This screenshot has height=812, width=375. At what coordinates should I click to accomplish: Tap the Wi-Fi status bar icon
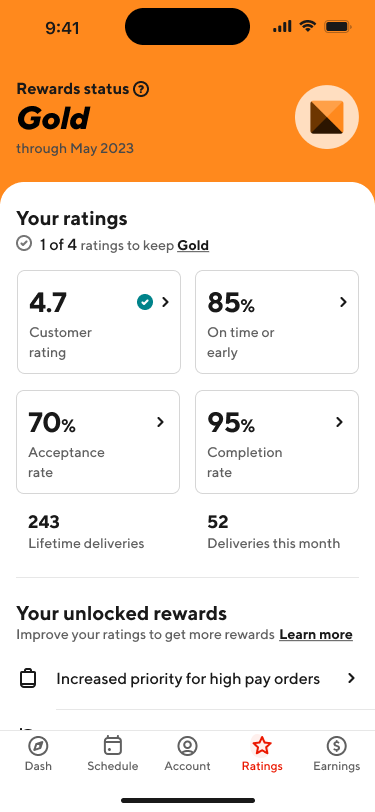pos(308,26)
